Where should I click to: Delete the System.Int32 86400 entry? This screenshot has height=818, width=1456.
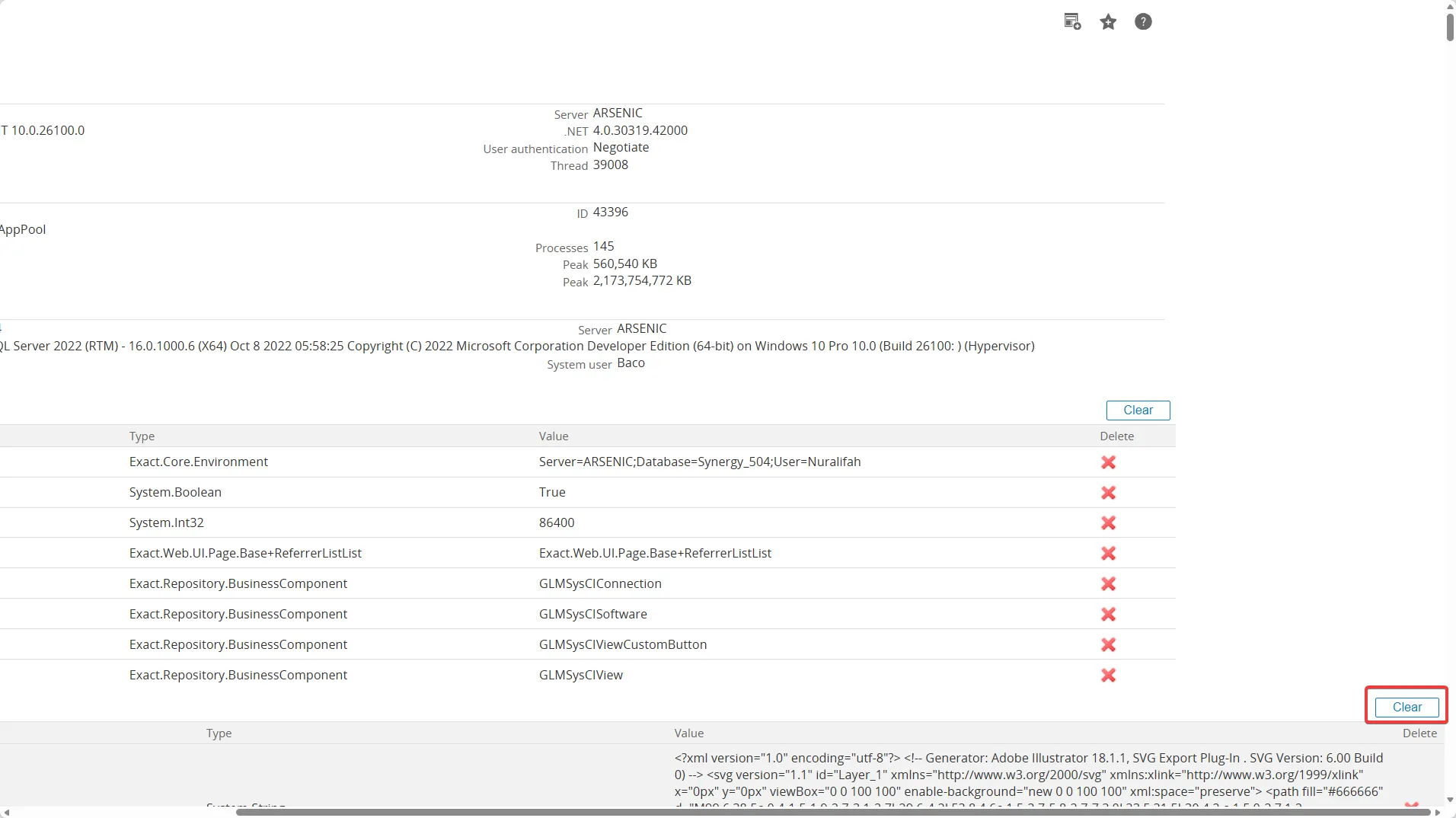coord(1108,523)
